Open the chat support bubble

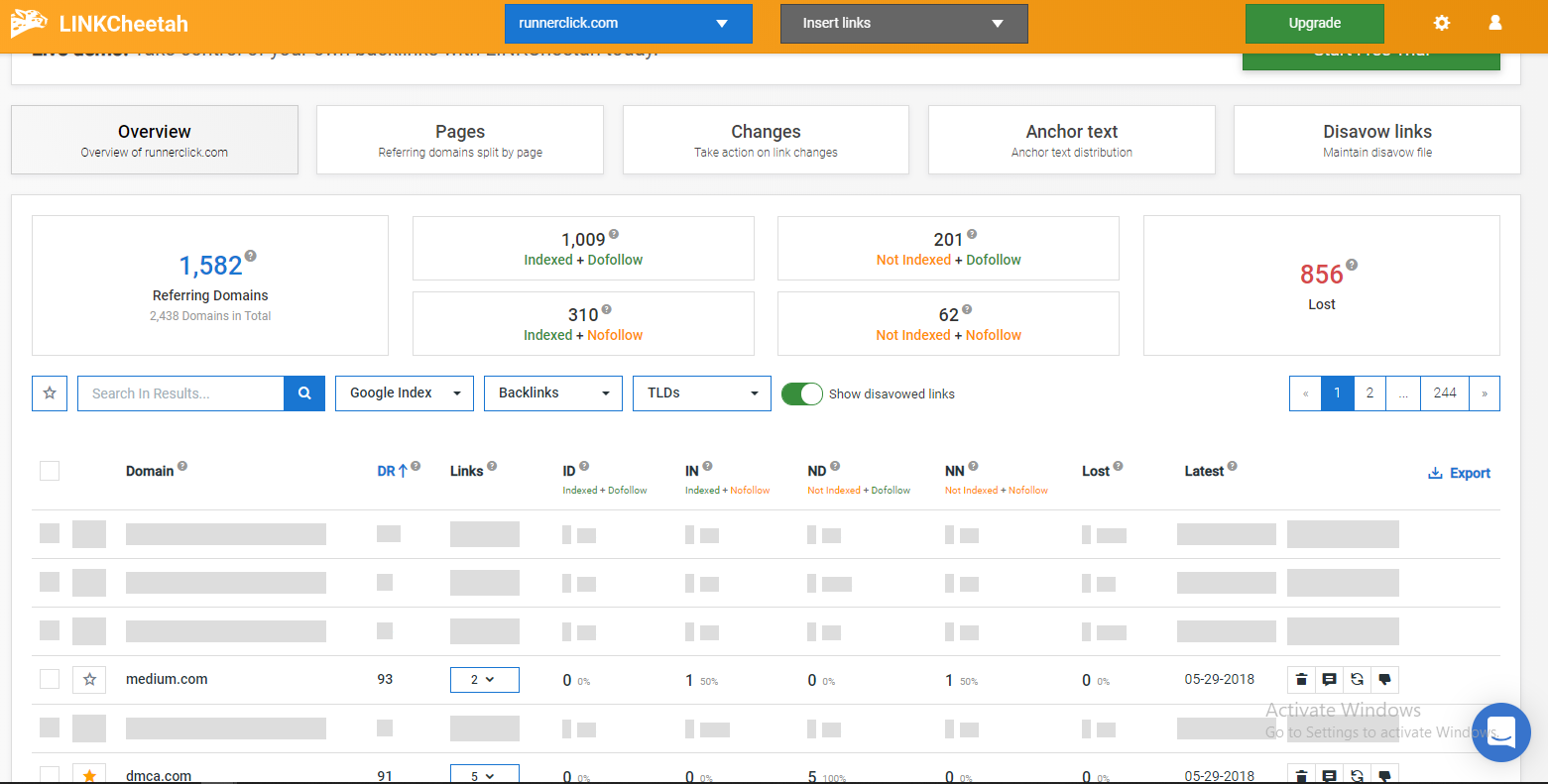[1501, 732]
